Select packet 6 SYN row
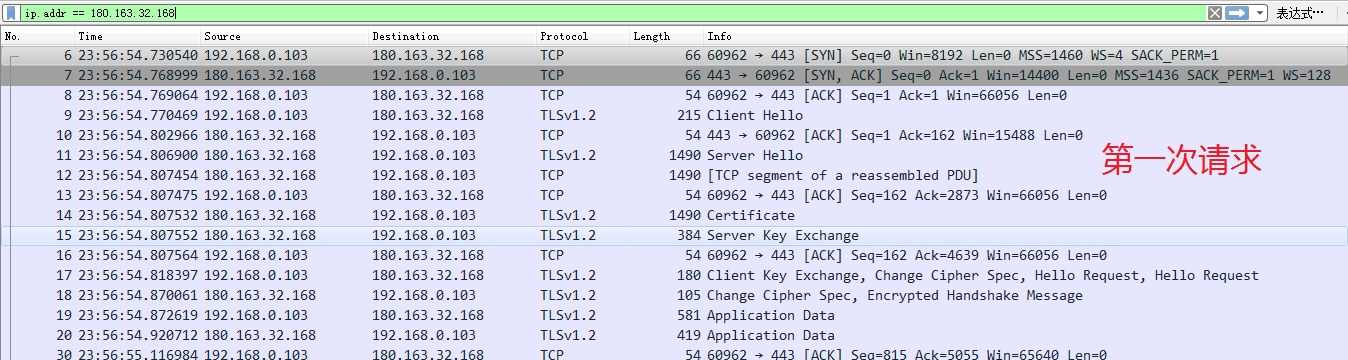 674,55
